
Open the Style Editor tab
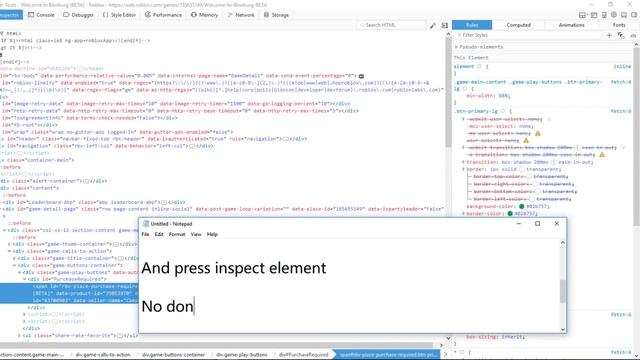tap(120, 15)
